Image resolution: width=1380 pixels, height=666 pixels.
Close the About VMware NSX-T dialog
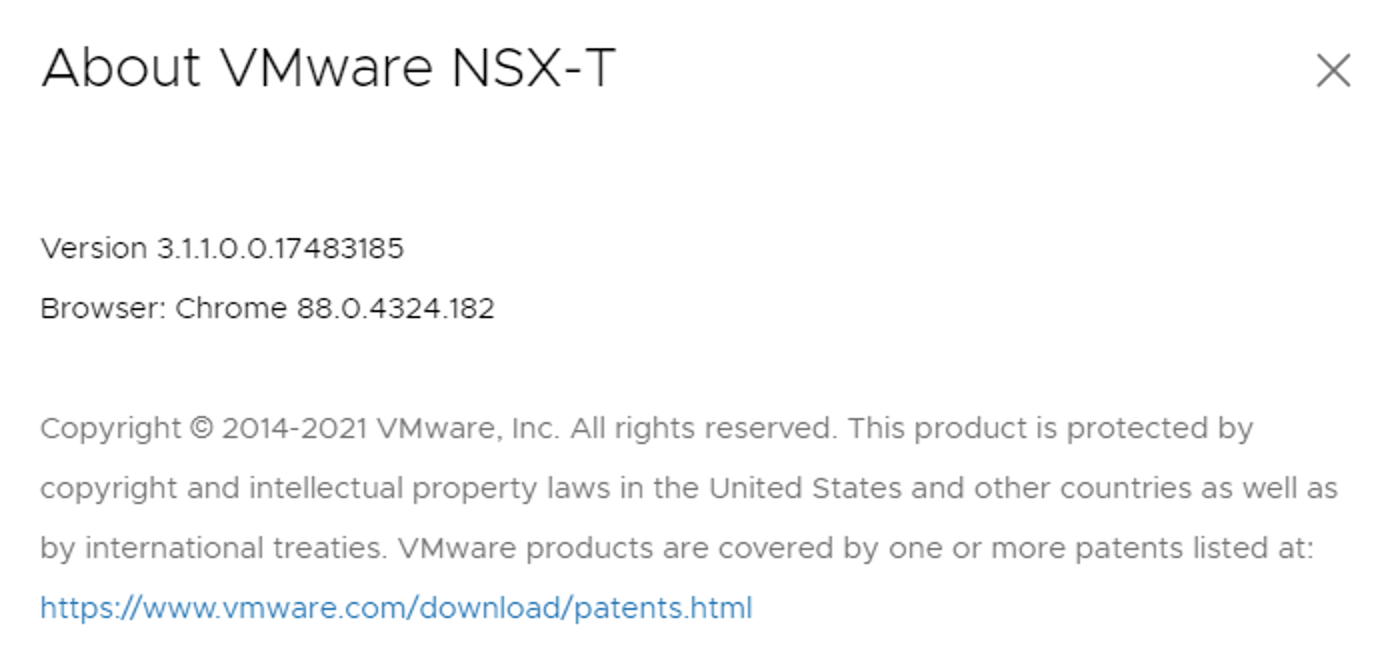(1333, 71)
